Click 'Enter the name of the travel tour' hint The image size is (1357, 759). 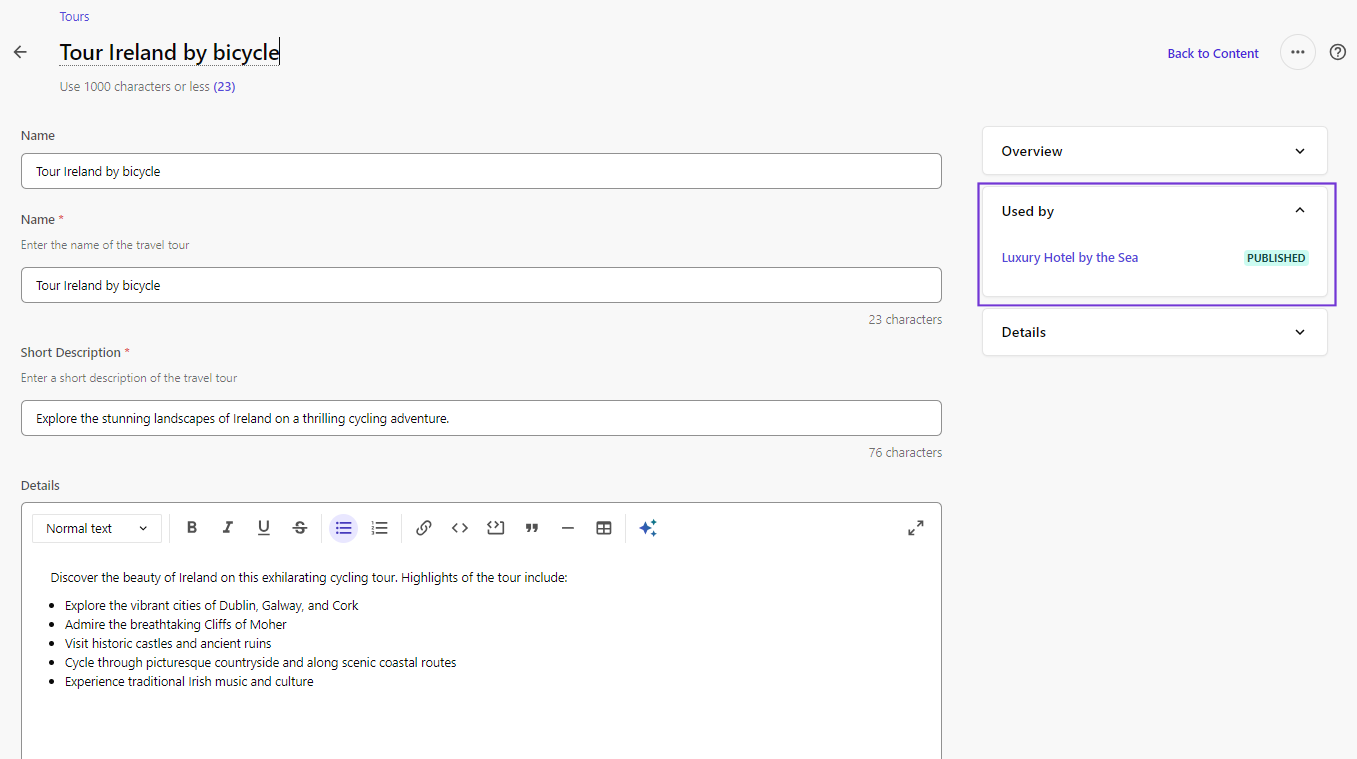(105, 245)
